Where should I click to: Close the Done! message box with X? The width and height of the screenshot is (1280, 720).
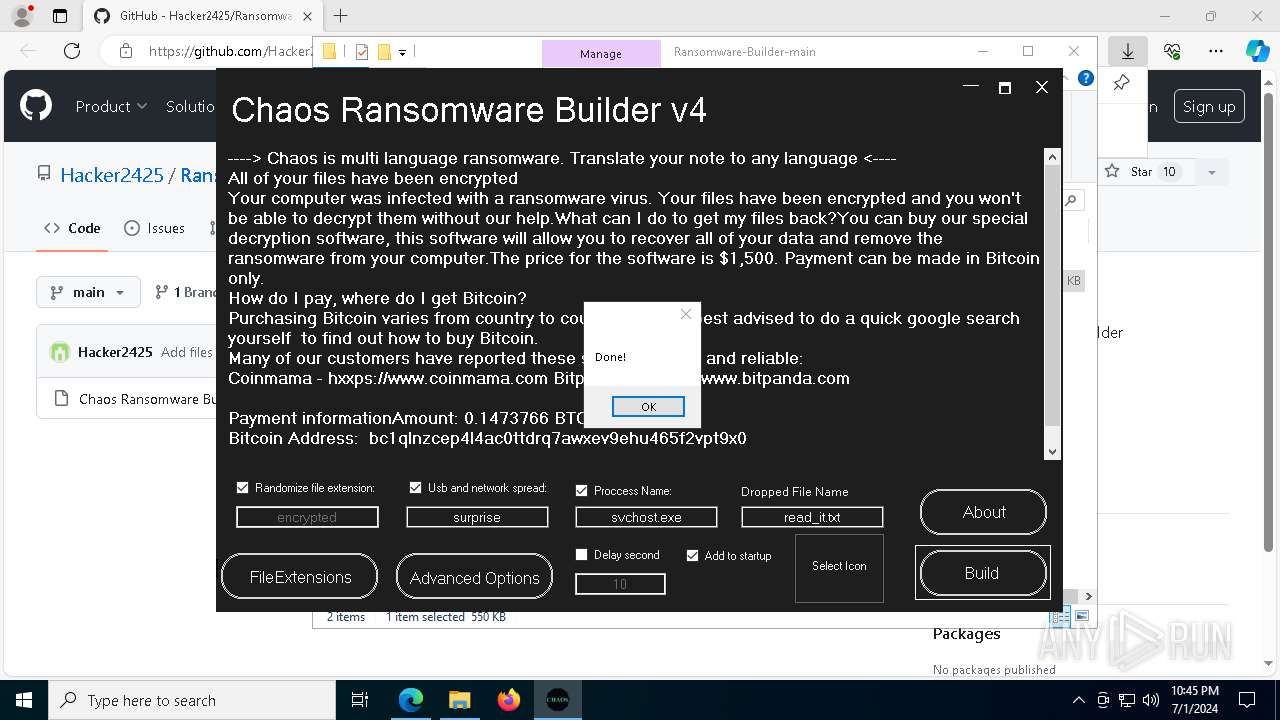tap(686, 314)
